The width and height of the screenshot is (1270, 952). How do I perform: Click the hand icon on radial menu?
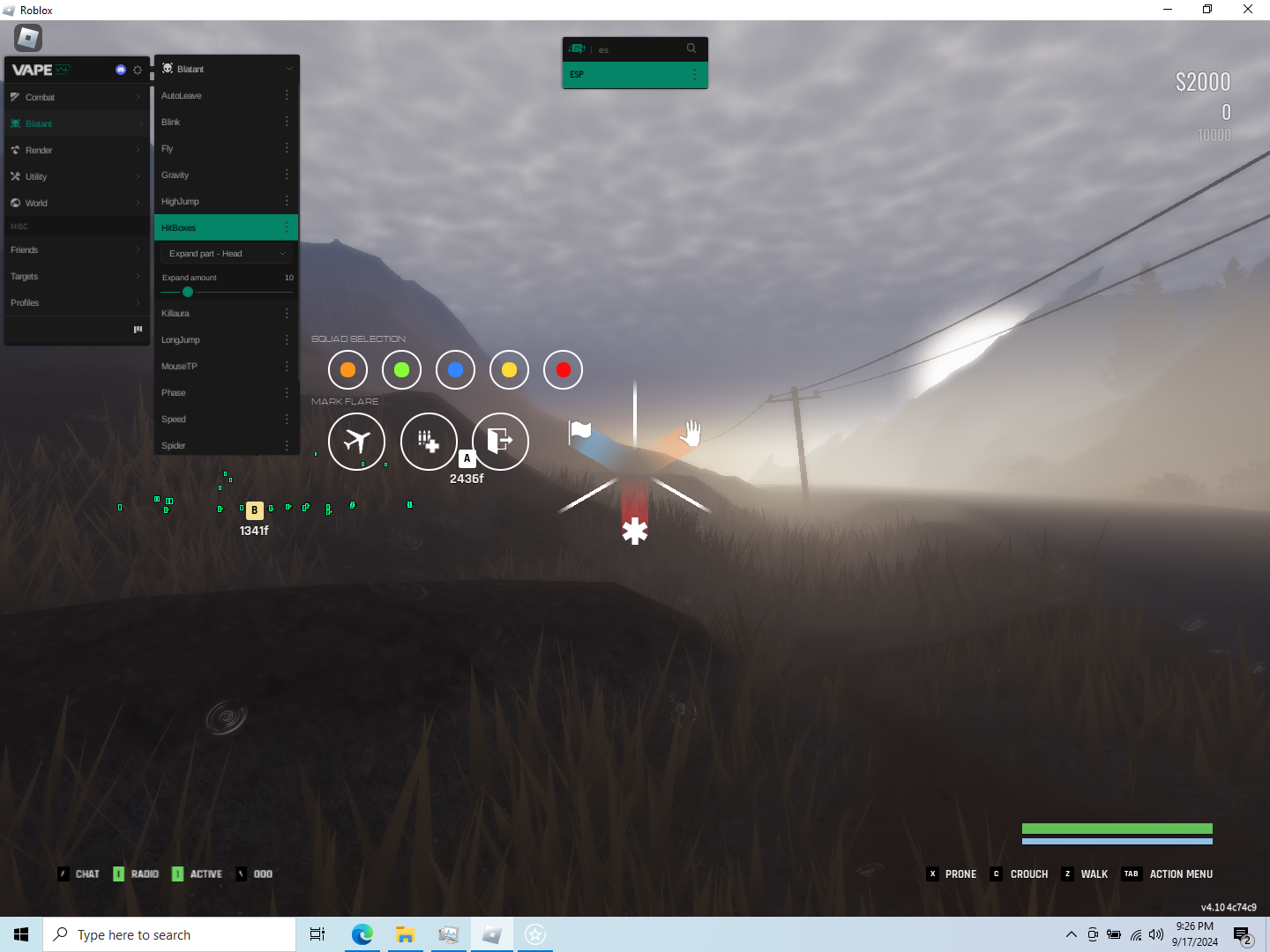click(x=692, y=432)
